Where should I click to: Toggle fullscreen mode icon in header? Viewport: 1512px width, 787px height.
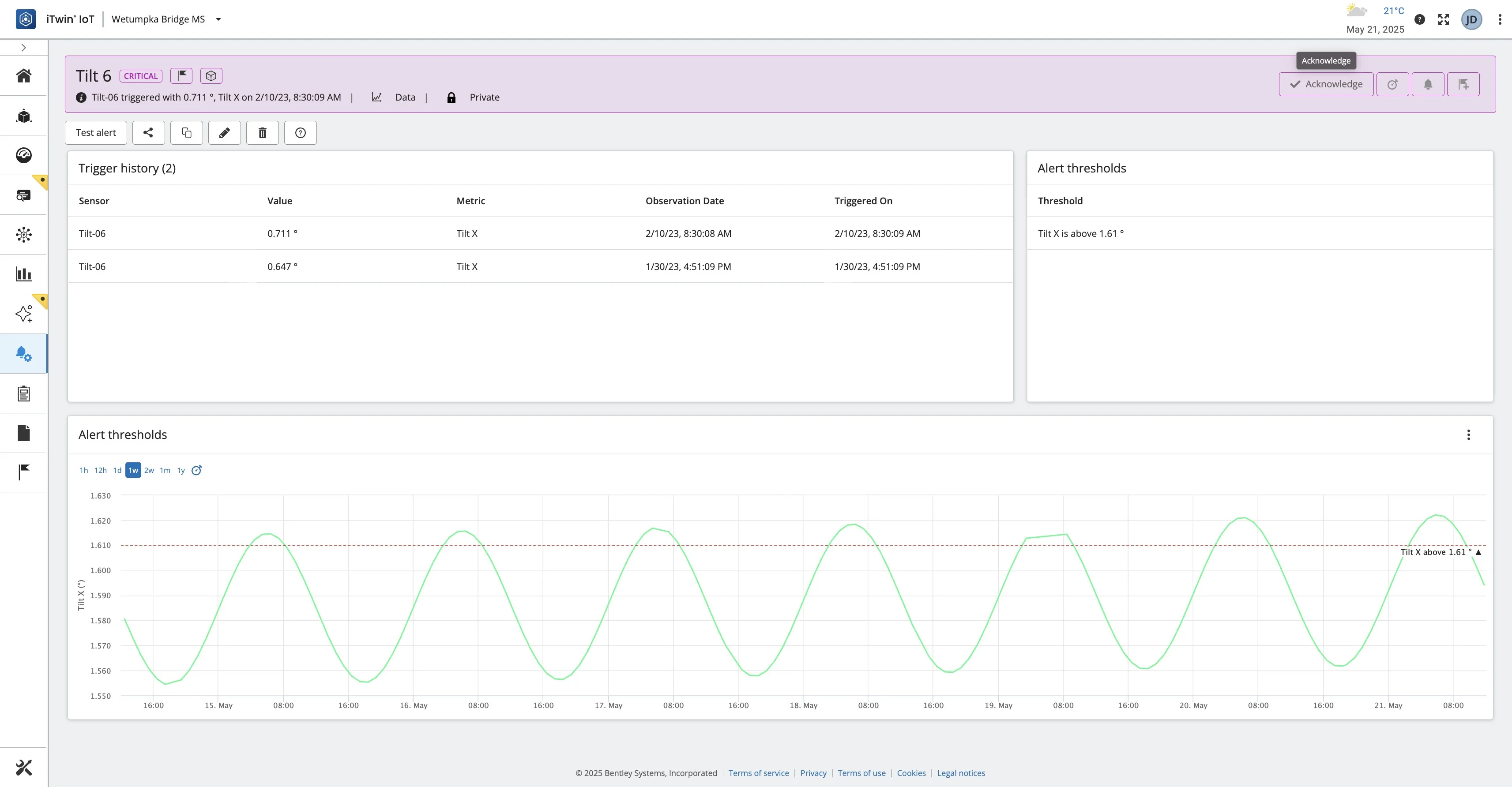click(x=1443, y=19)
